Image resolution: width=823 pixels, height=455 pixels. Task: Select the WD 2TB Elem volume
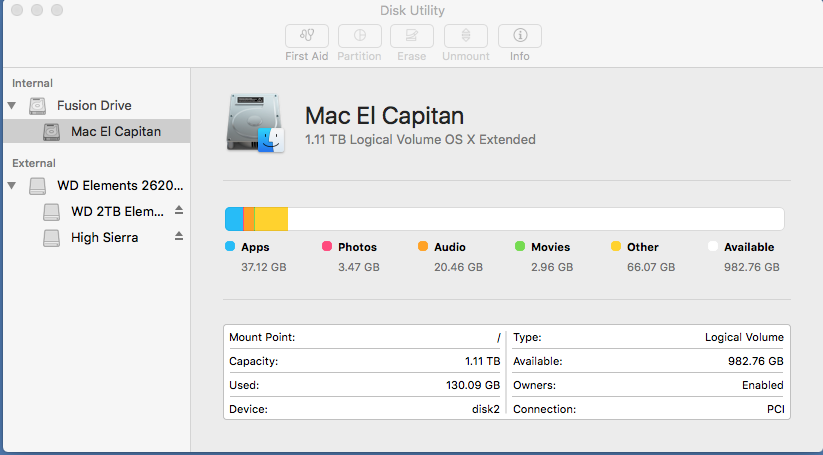click(x=118, y=211)
